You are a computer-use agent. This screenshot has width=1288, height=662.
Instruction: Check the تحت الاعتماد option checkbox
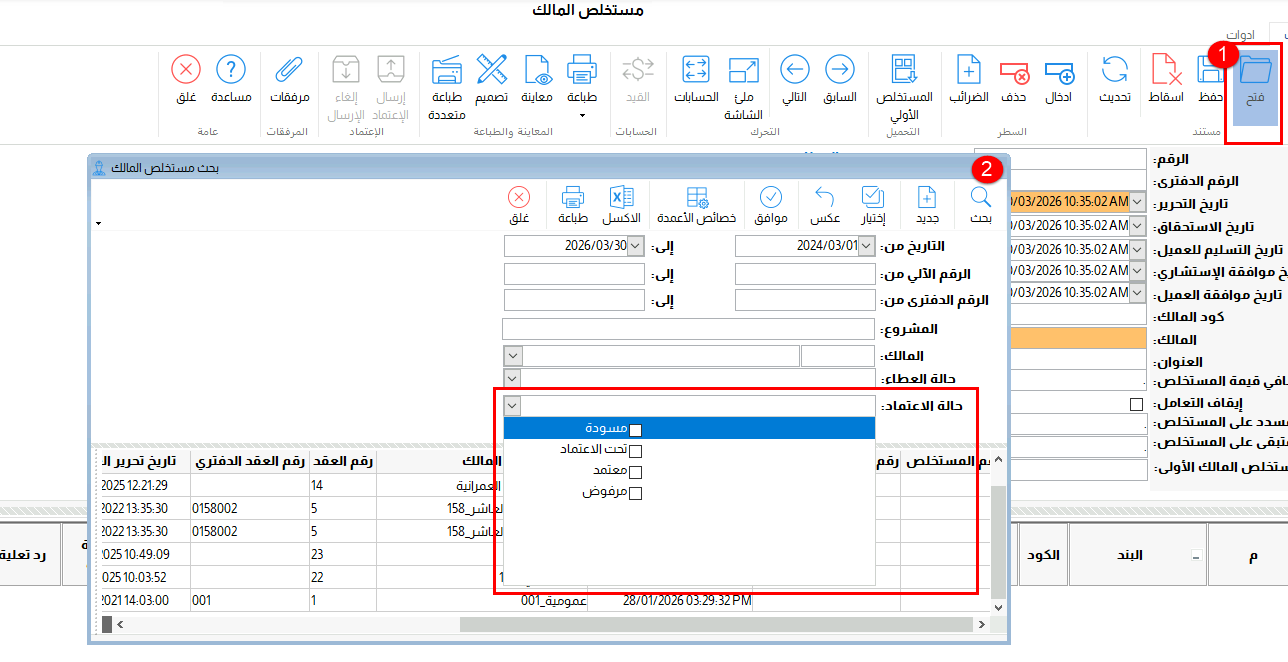(635, 451)
